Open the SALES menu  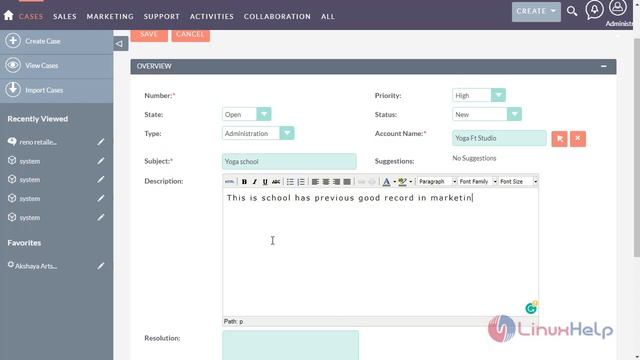pyautogui.click(x=65, y=16)
